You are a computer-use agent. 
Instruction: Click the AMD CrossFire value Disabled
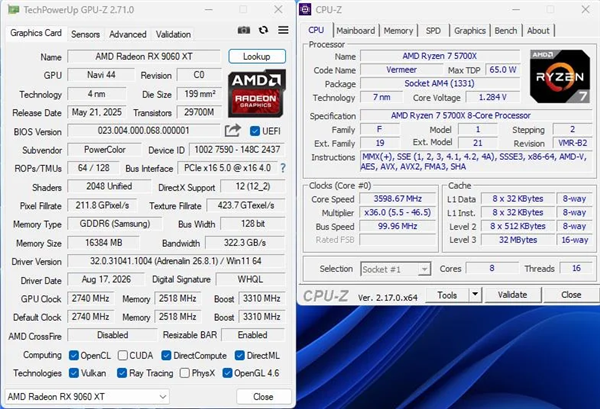coord(112,335)
